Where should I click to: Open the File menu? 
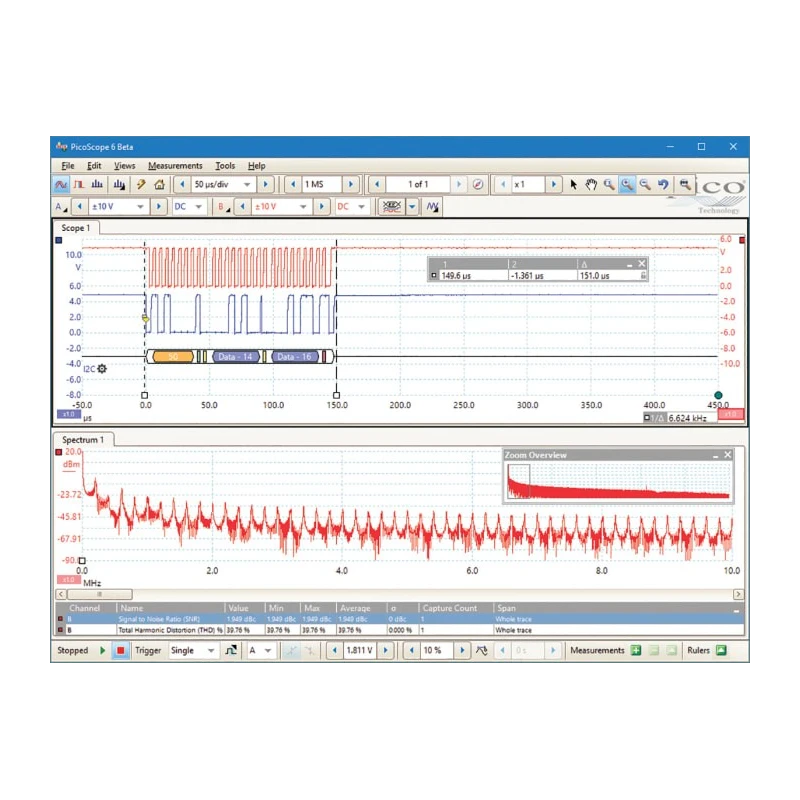tap(68, 166)
